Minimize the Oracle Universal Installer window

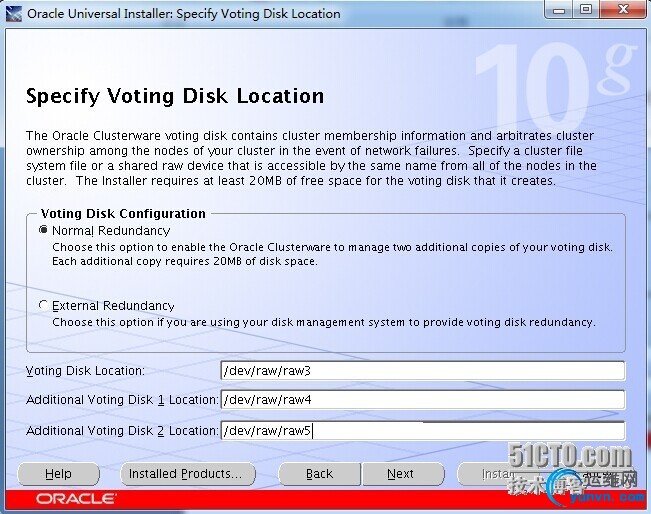559,10
